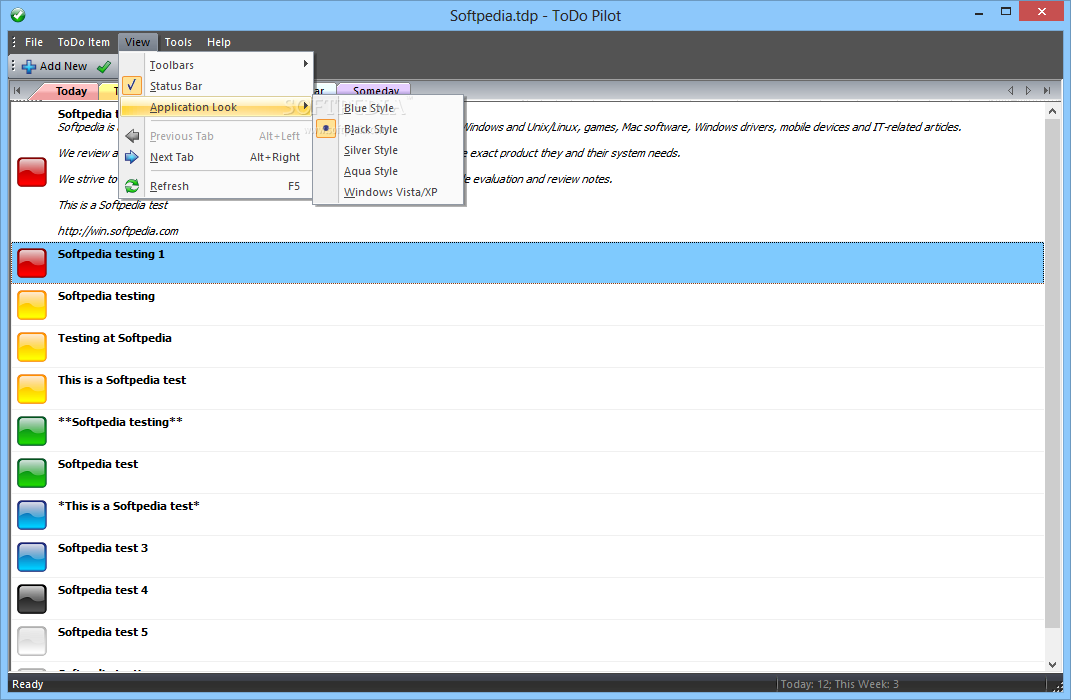Choose Windows Vista/XP application look
Screen dimensions: 1071x700
pyautogui.click(x=389, y=193)
